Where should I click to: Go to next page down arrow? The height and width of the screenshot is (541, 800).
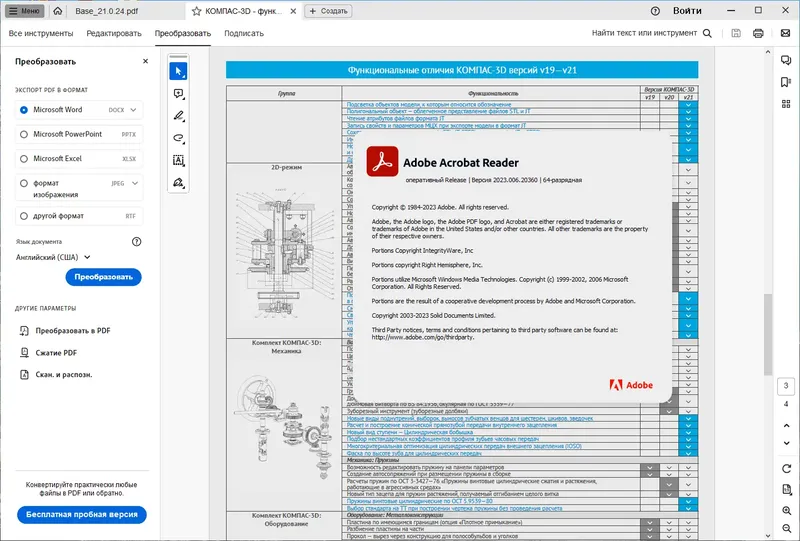[786, 443]
